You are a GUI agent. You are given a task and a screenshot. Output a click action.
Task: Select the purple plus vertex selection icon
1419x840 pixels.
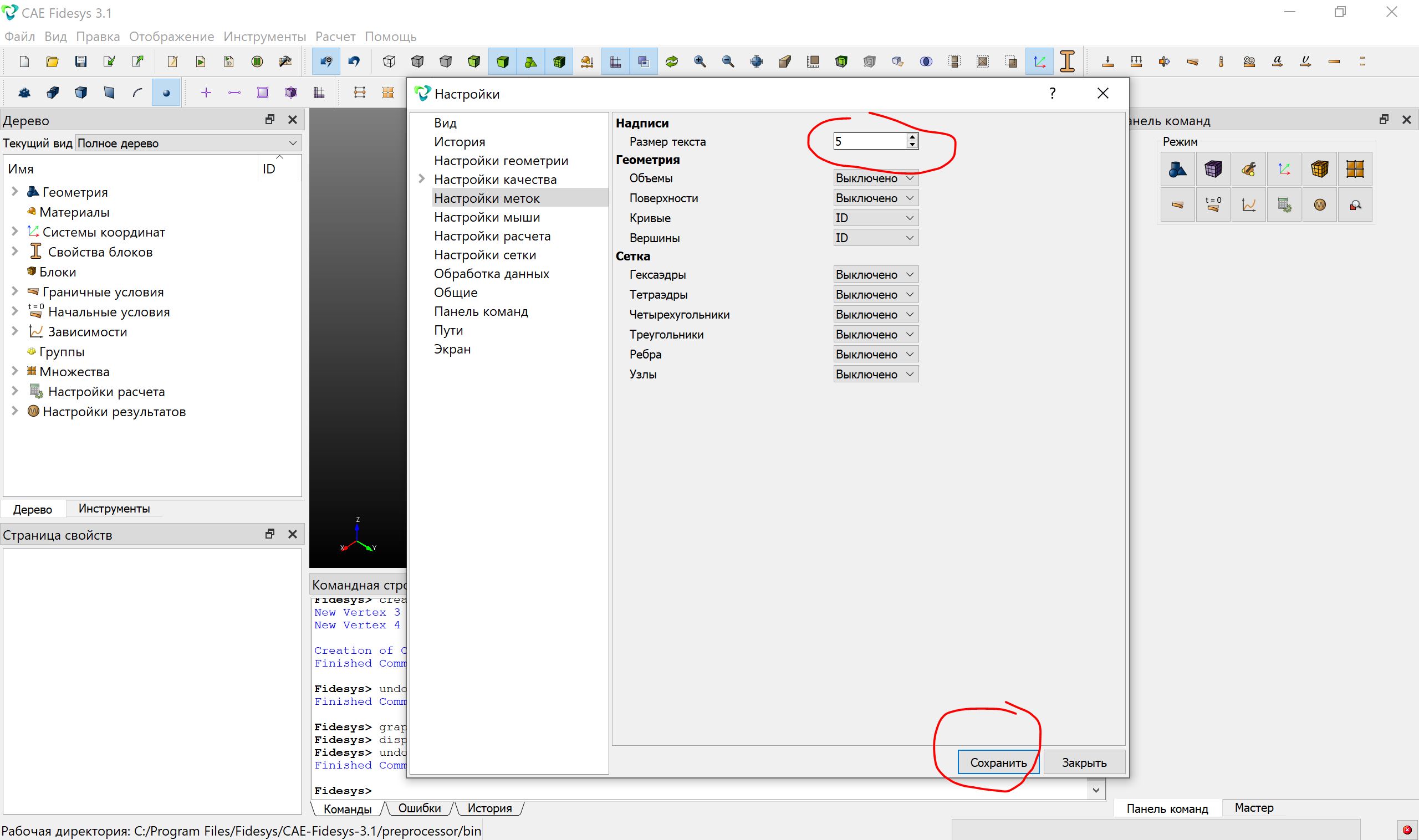206,93
